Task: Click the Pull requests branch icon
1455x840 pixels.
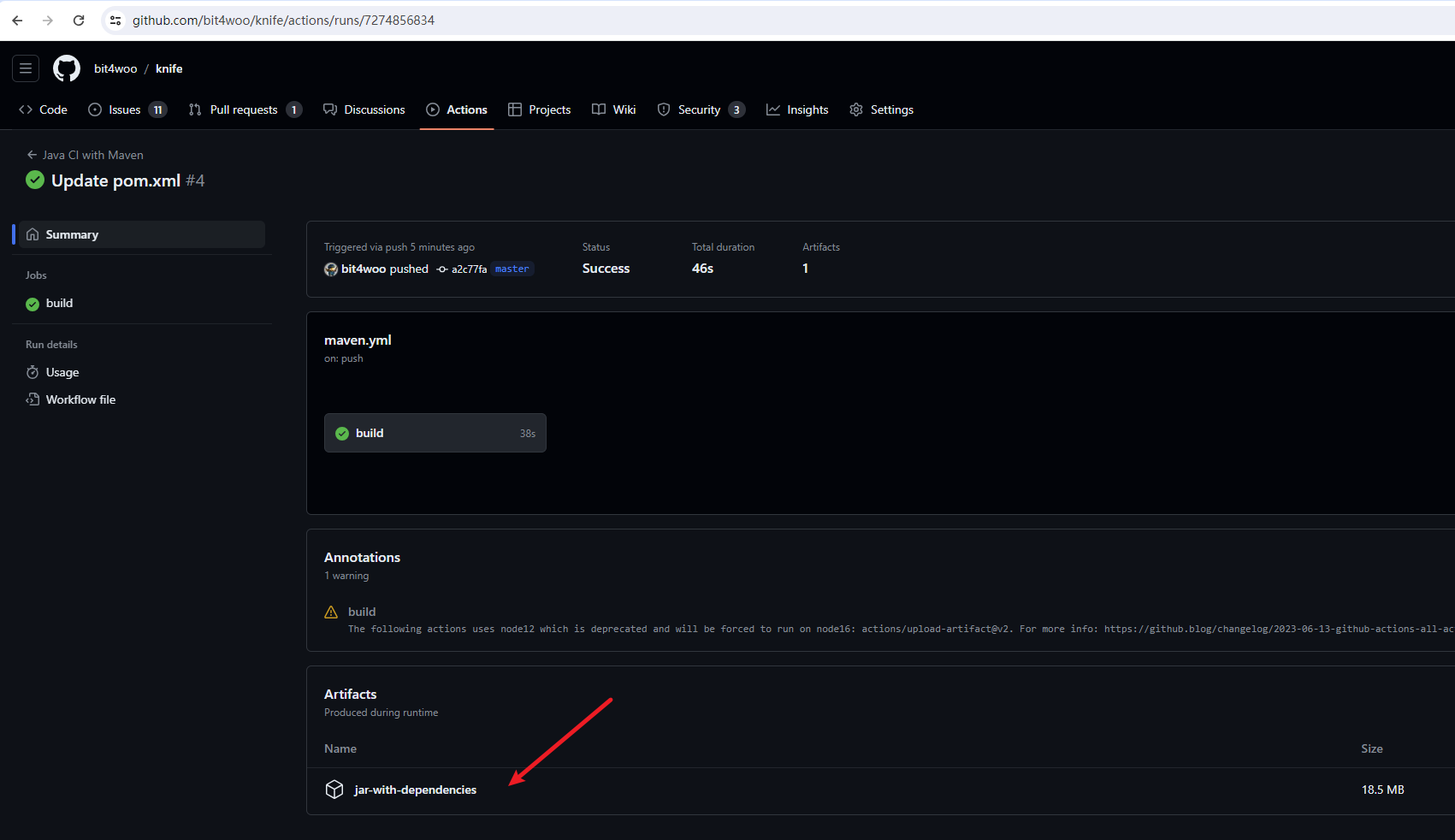Action: tap(195, 109)
